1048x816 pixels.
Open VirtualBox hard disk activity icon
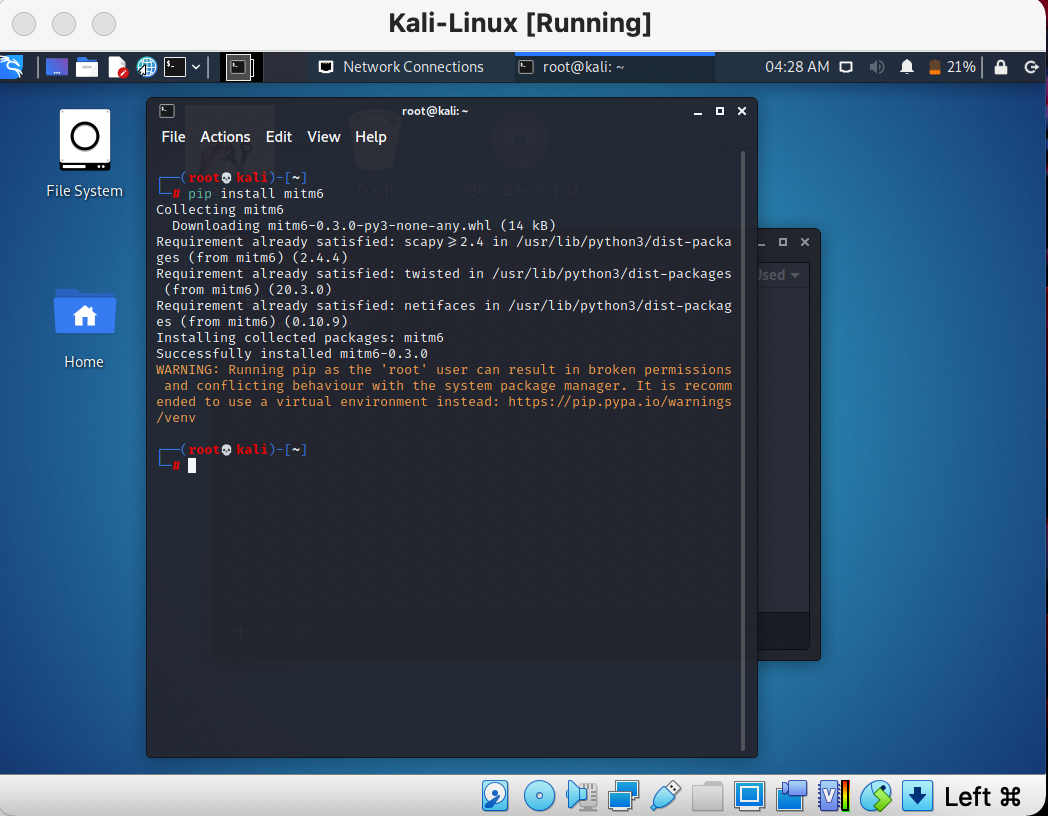coord(495,796)
